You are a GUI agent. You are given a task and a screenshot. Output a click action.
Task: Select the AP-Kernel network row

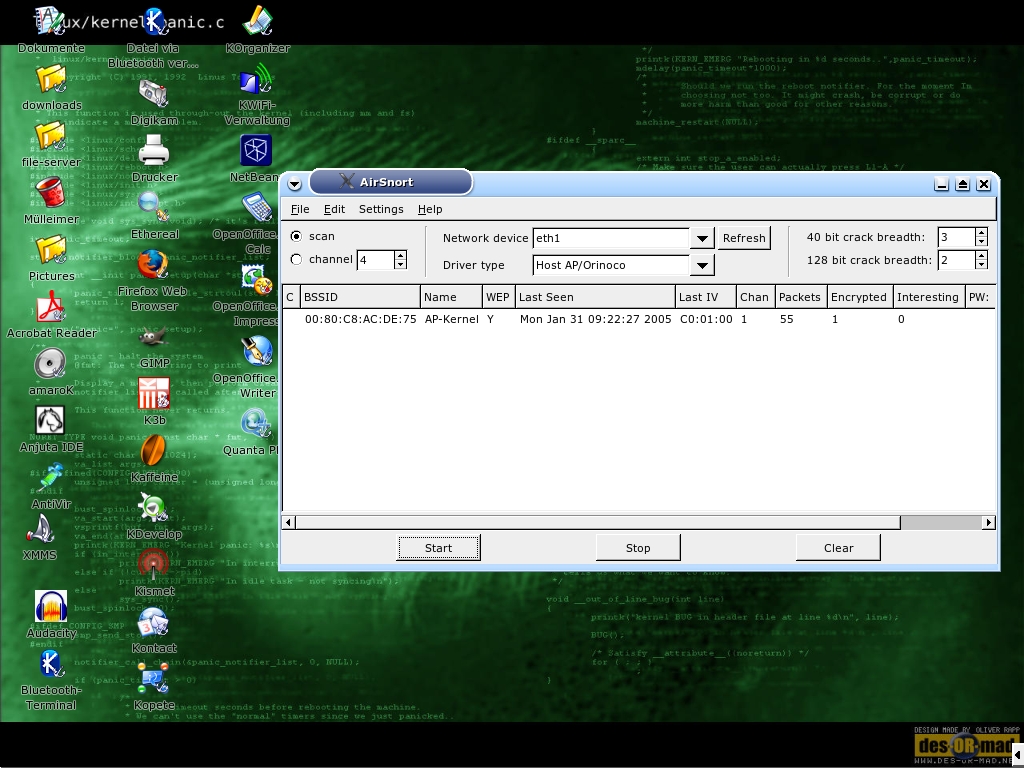tap(639, 319)
